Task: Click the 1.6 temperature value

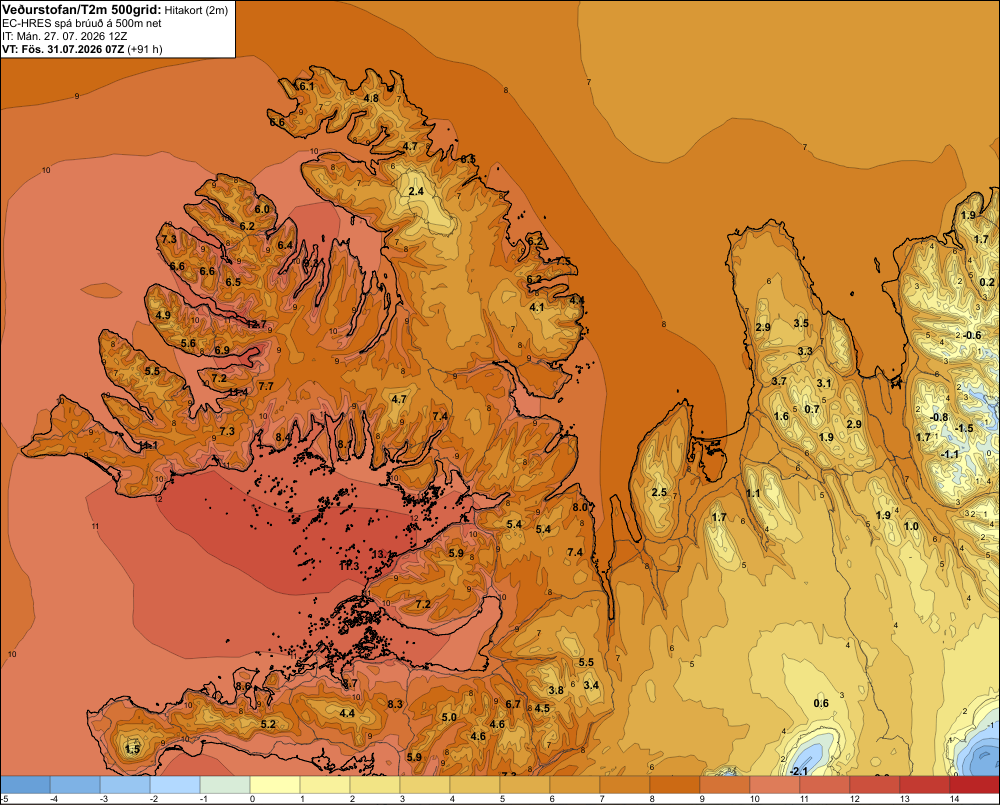Action: (x=781, y=417)
